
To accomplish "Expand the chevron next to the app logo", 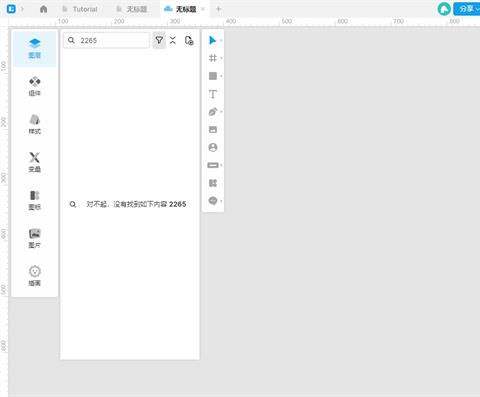I will click(x=22, y=9).
